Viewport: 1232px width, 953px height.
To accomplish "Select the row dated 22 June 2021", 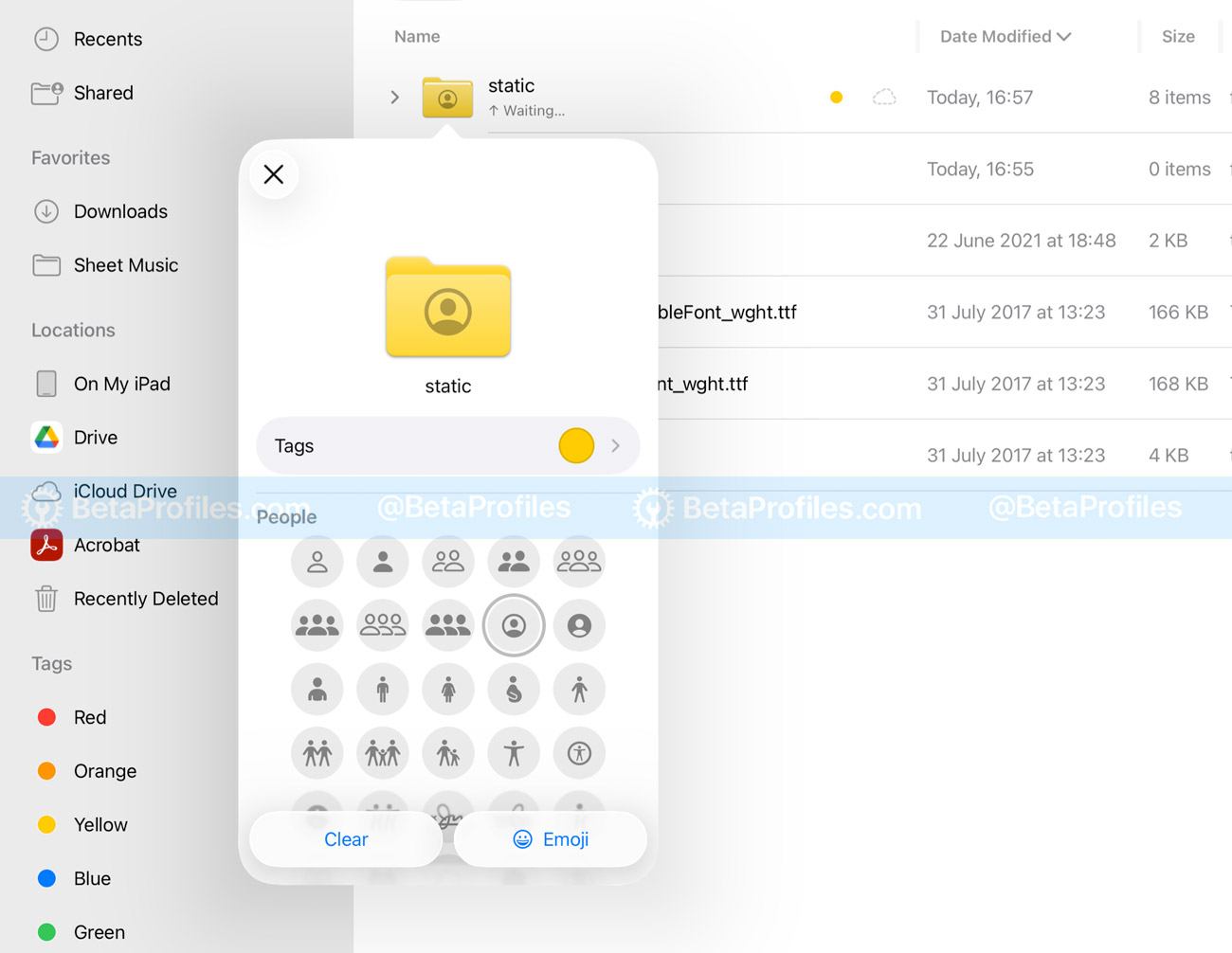I will click(1021, 241).
